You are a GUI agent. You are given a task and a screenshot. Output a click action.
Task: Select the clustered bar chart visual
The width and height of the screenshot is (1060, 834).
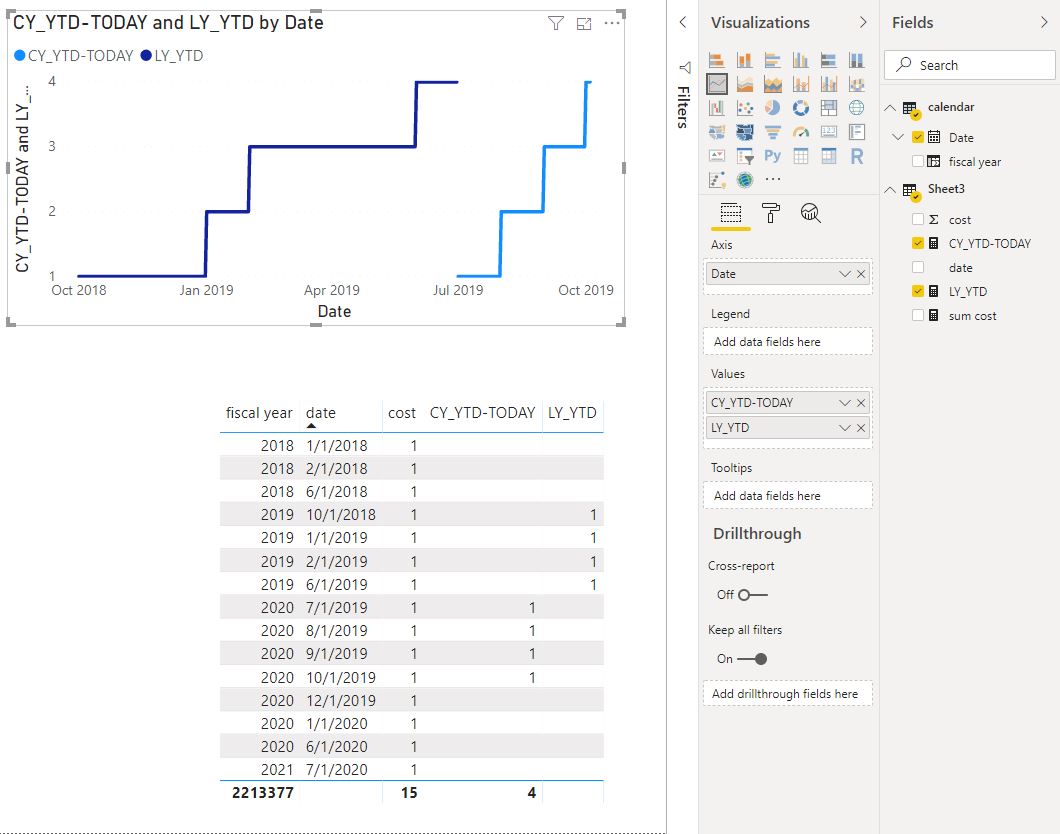tap(773, 60)
